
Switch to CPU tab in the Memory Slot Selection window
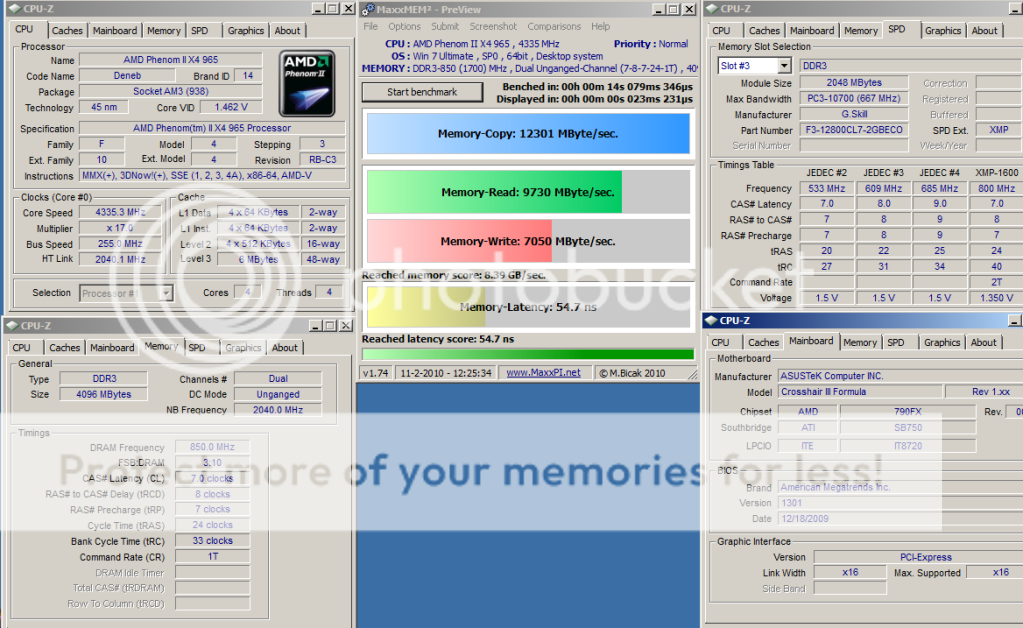[721, 31]
